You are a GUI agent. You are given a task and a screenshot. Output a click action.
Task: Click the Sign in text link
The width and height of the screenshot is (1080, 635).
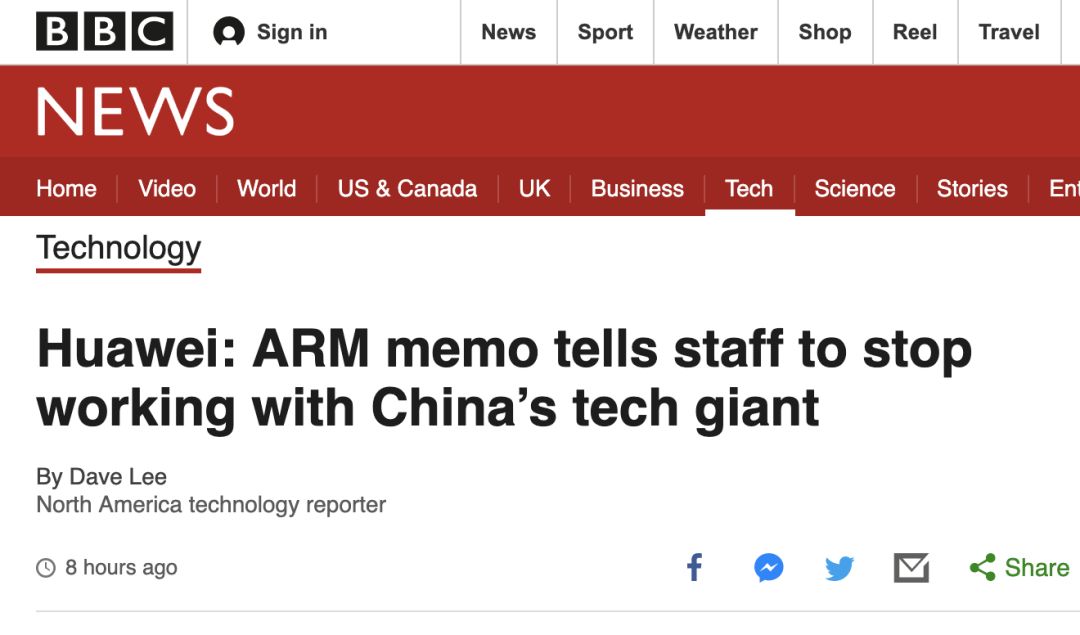[x=292, y=32]
